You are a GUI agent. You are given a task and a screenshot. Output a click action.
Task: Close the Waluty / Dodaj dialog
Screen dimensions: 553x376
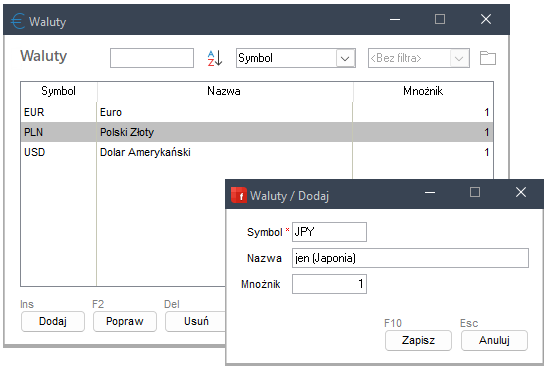(521, 193)
